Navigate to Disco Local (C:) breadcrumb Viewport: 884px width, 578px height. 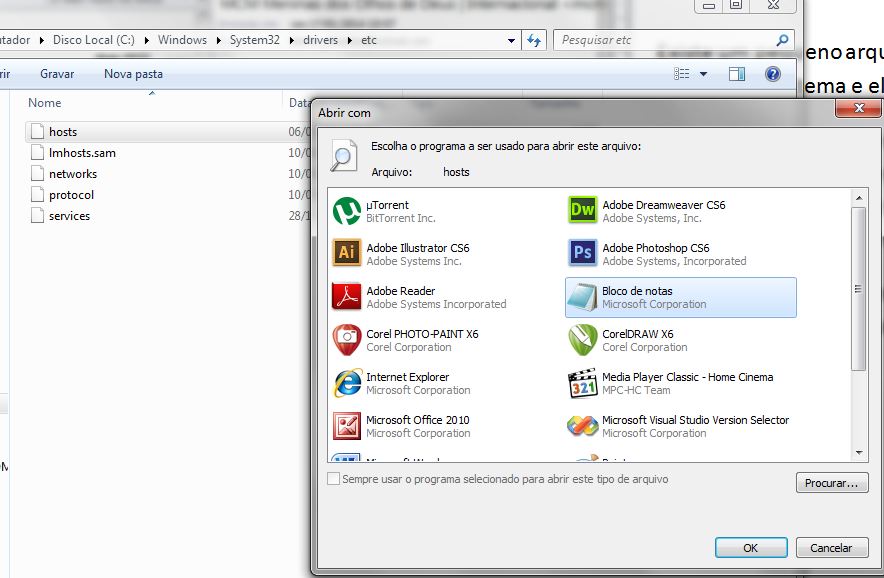[x=94, y=40]
